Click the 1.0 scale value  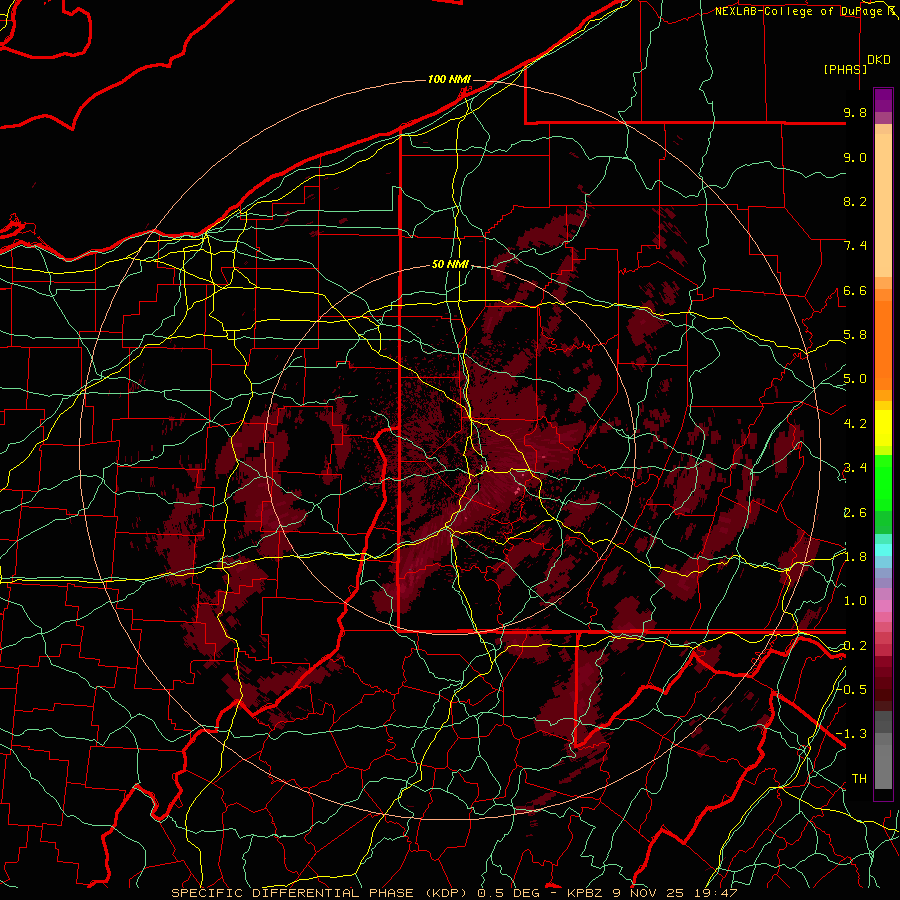(855, 601)
